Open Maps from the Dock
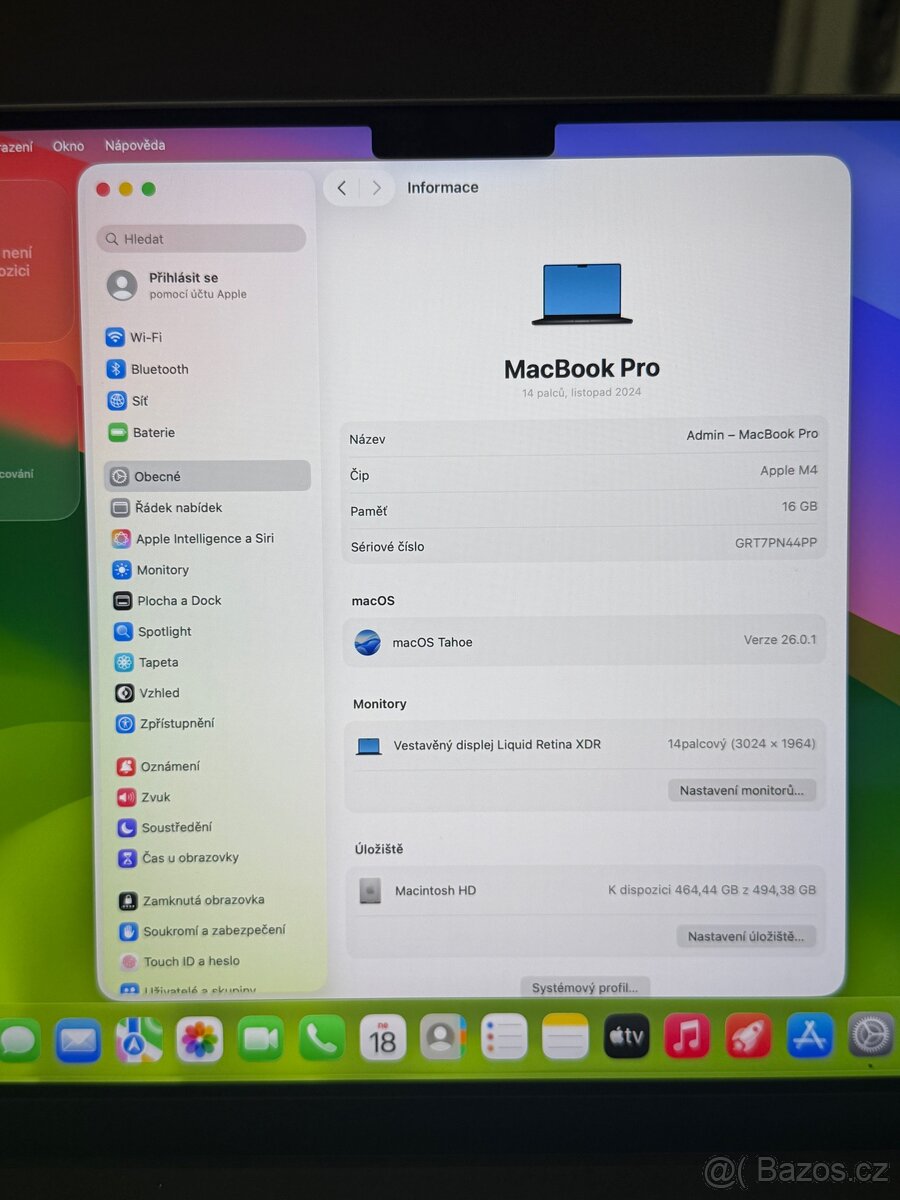Screen dimensions: 900x1200 [139, 1039]
